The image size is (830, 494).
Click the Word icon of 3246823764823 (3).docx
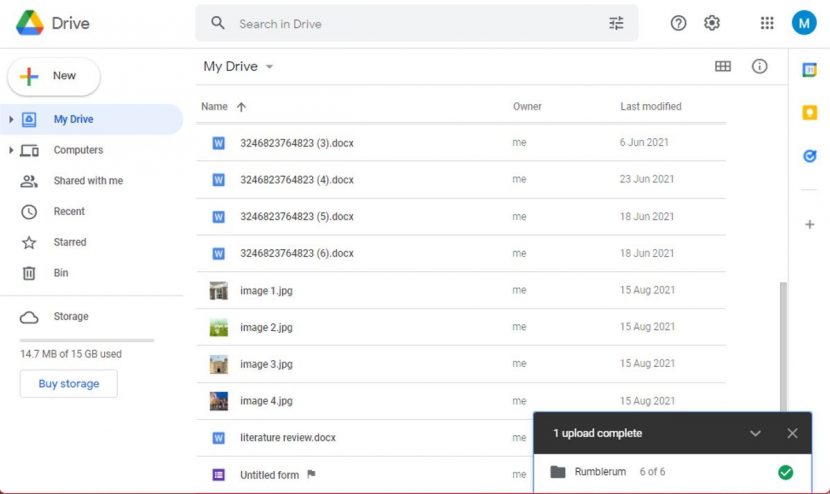[218, 143]
